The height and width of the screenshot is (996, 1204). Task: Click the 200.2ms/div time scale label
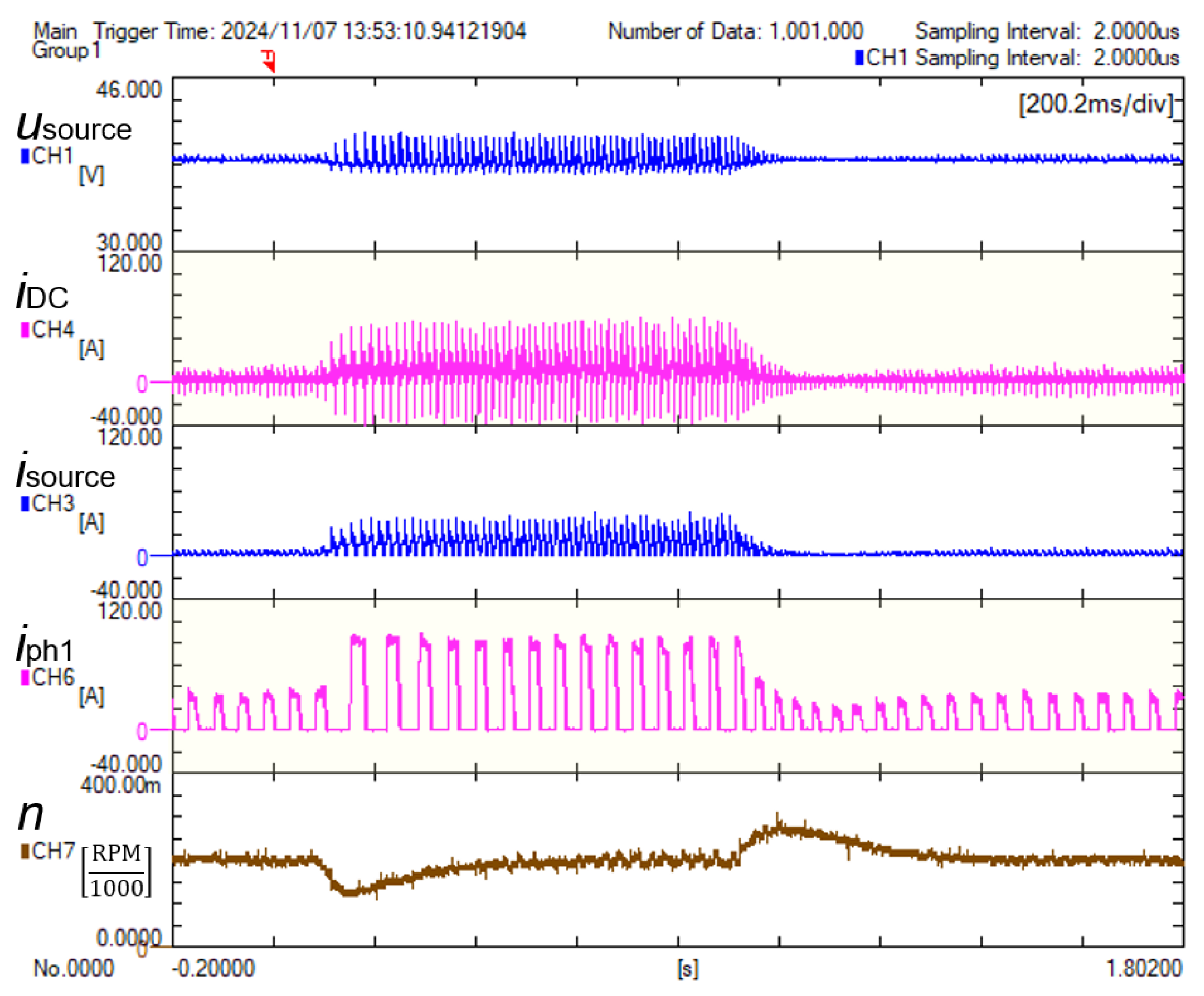[1096, 104]
